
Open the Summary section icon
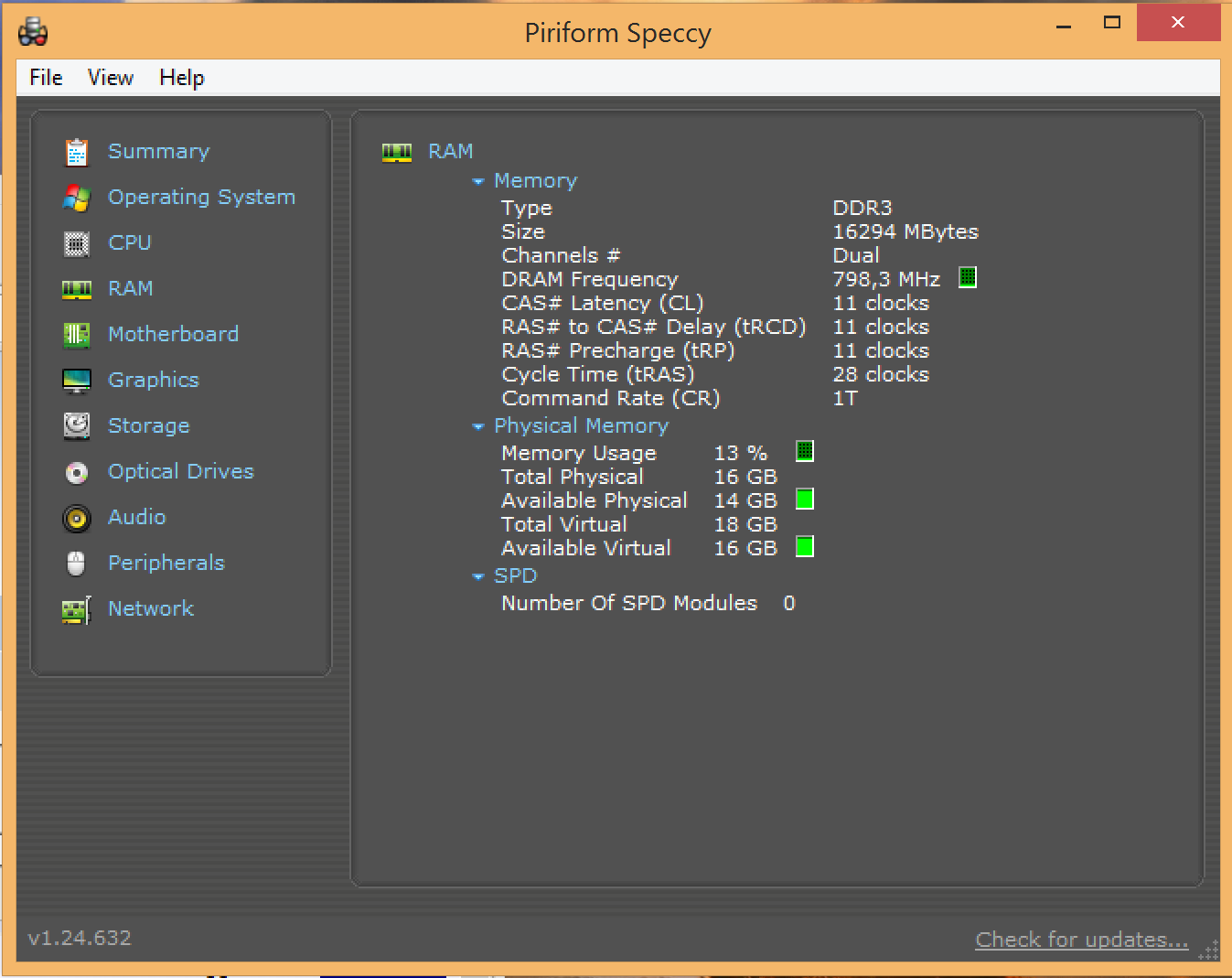tap(77, 152)
